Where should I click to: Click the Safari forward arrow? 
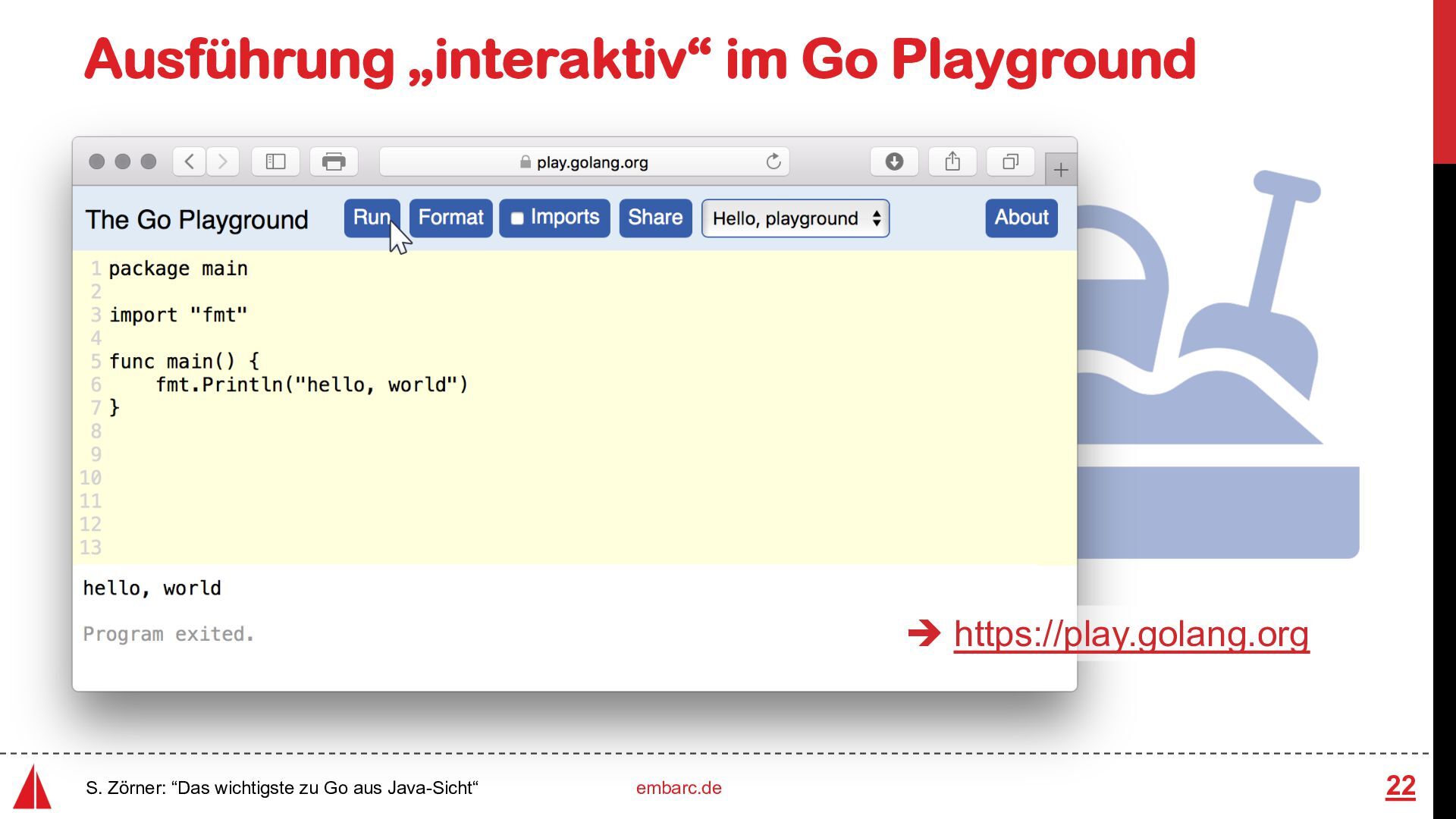pos(223,162)
